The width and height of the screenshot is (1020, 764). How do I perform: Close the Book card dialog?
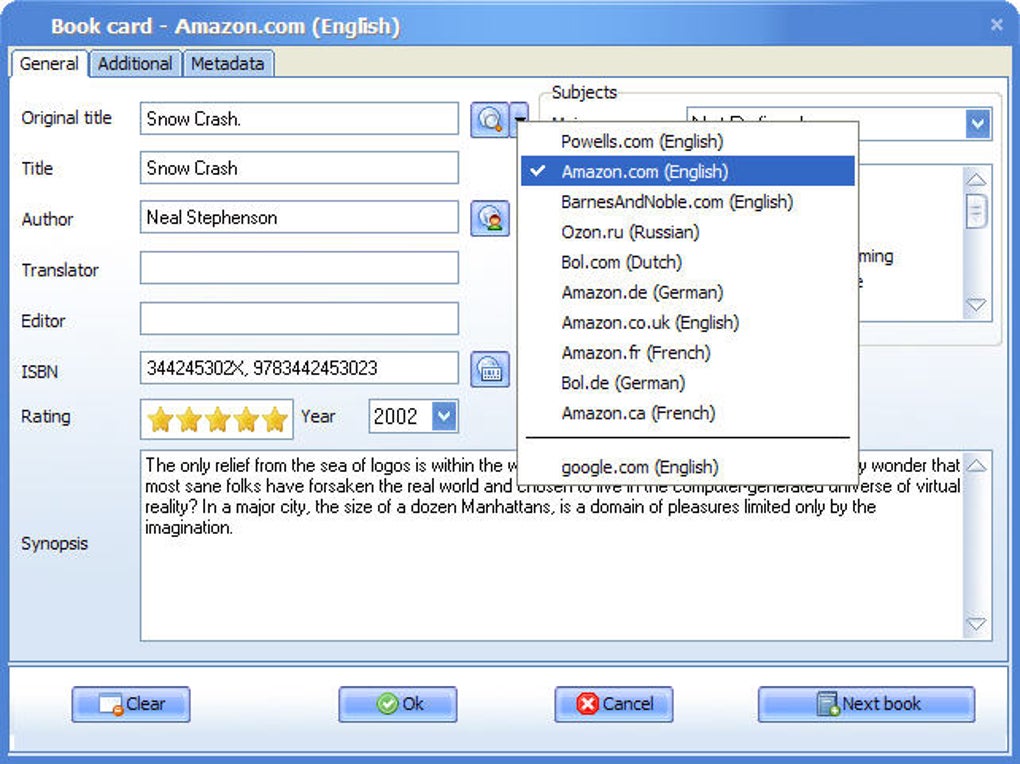996,25
